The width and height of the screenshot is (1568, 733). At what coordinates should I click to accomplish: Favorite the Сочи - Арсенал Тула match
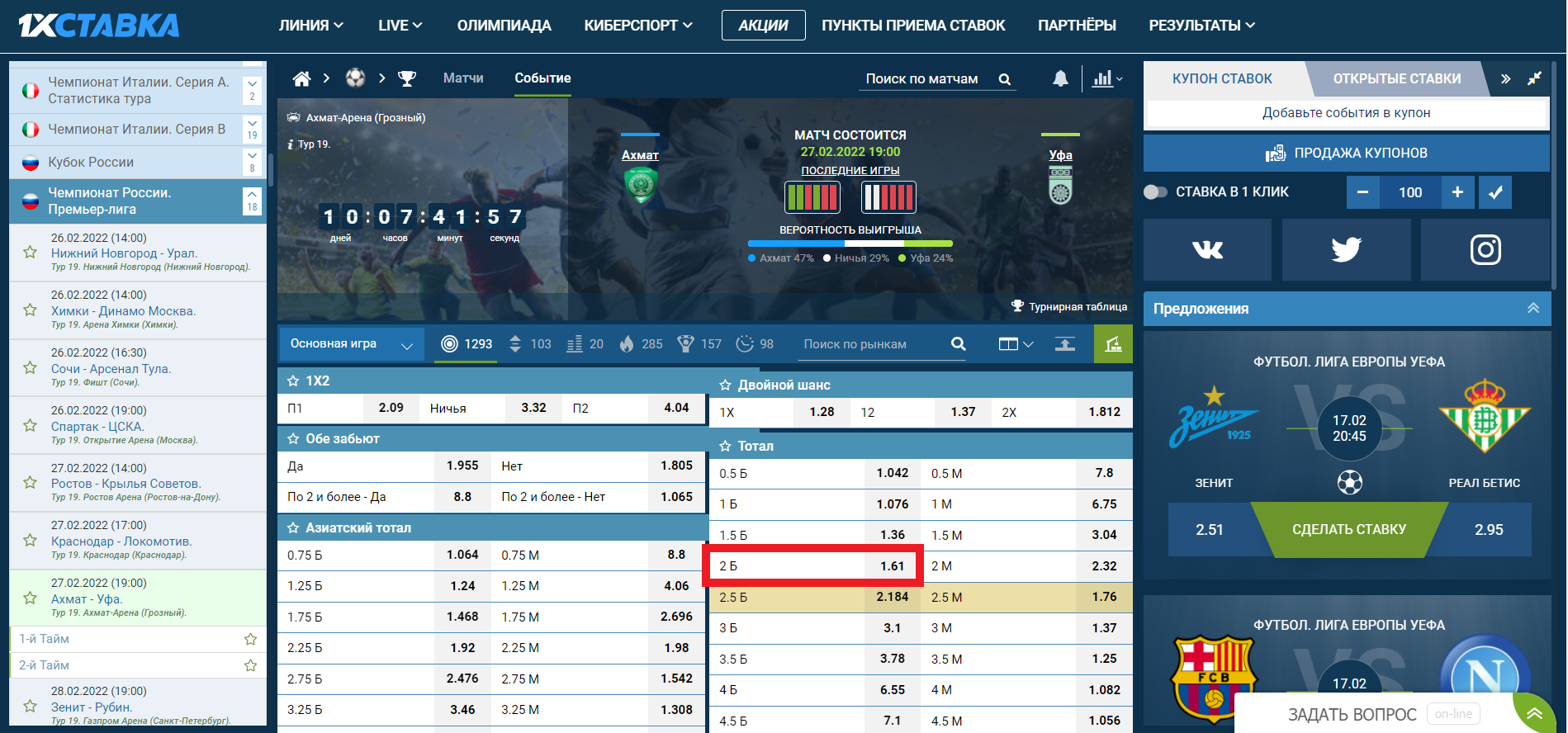tap(31, 367)
